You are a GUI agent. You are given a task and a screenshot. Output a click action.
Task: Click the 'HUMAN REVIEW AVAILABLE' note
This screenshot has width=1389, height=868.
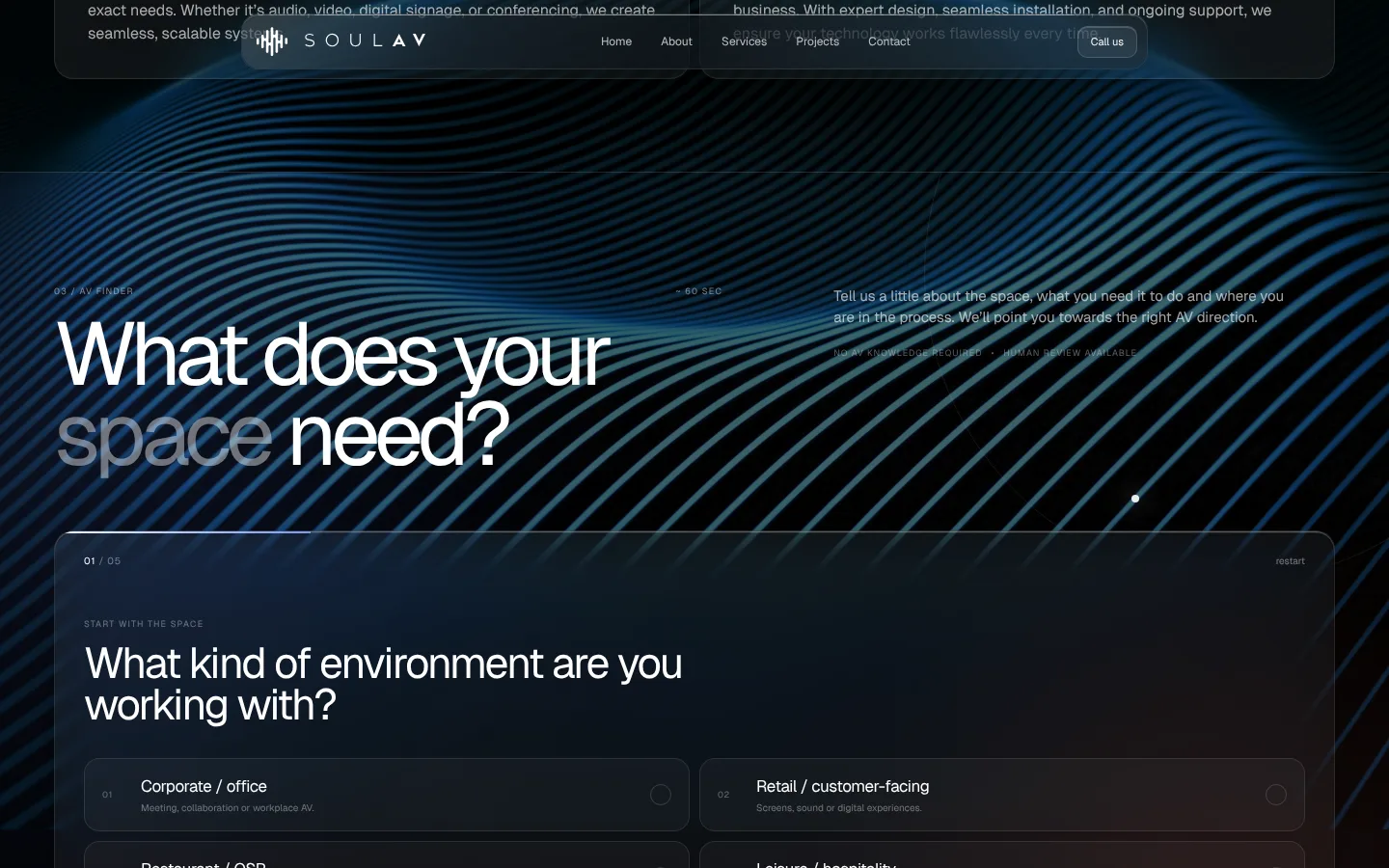1070,353
